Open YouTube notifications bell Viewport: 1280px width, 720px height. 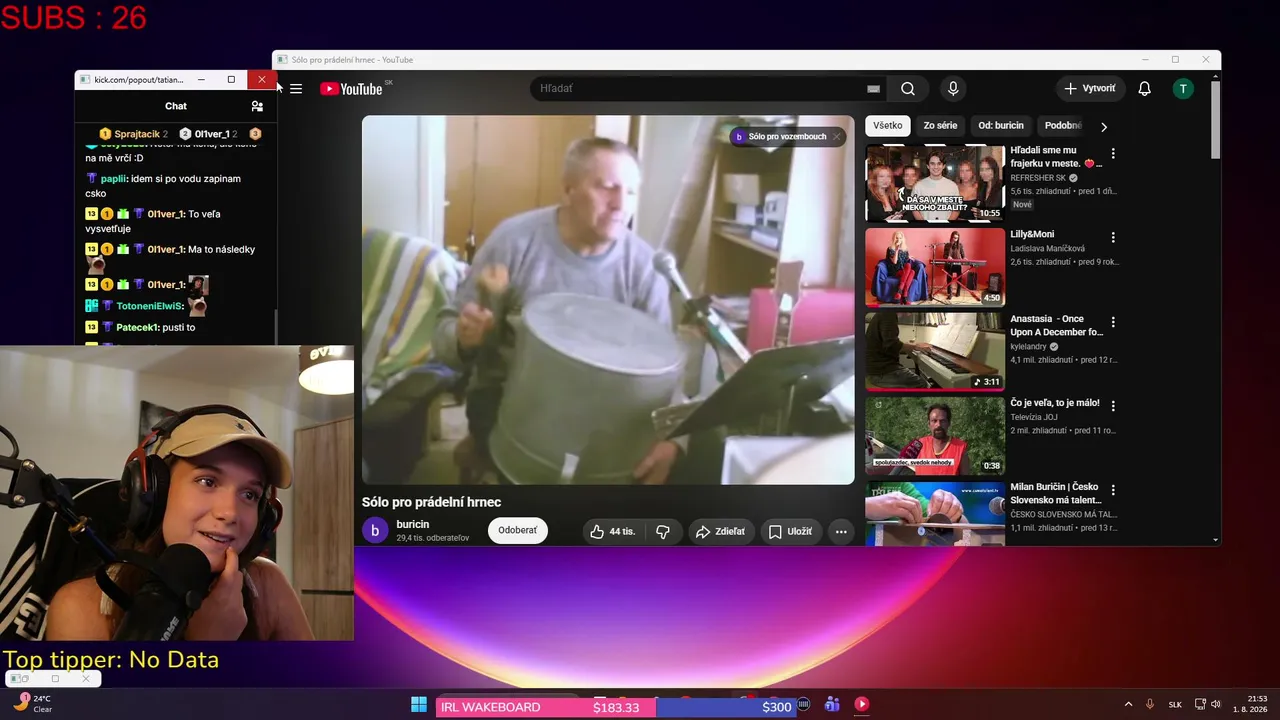tap(1145, 89)
